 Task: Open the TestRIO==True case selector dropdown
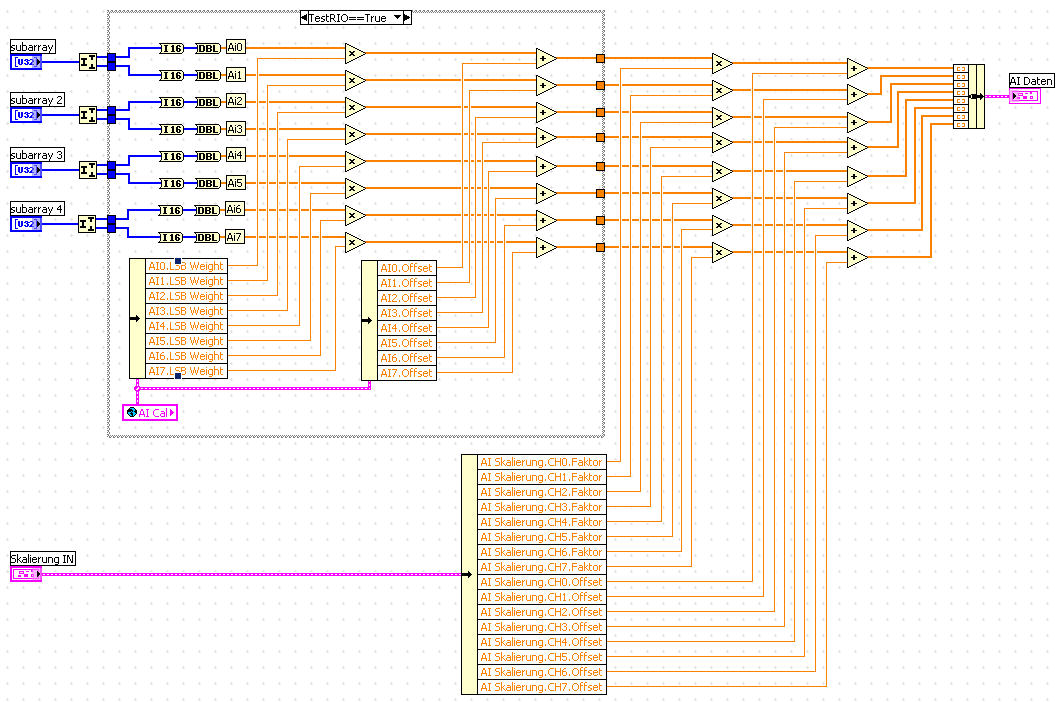(x=398, y=18)
